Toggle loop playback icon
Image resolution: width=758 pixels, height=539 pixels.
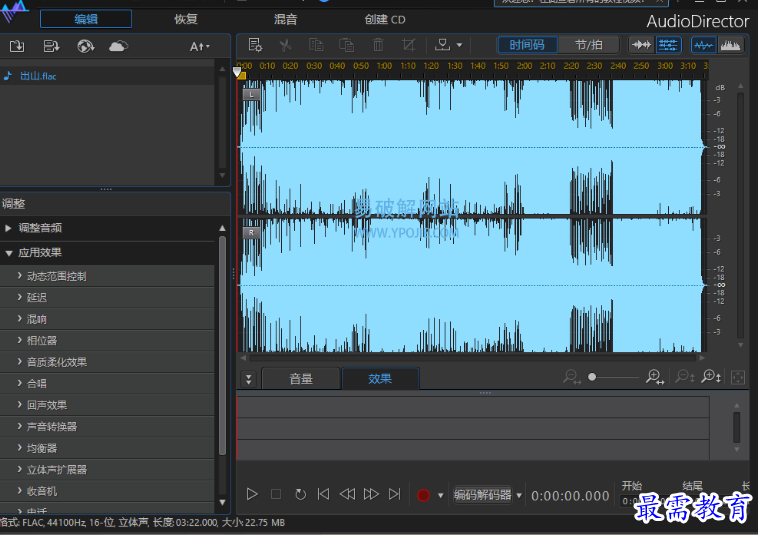tap(300, 494)
